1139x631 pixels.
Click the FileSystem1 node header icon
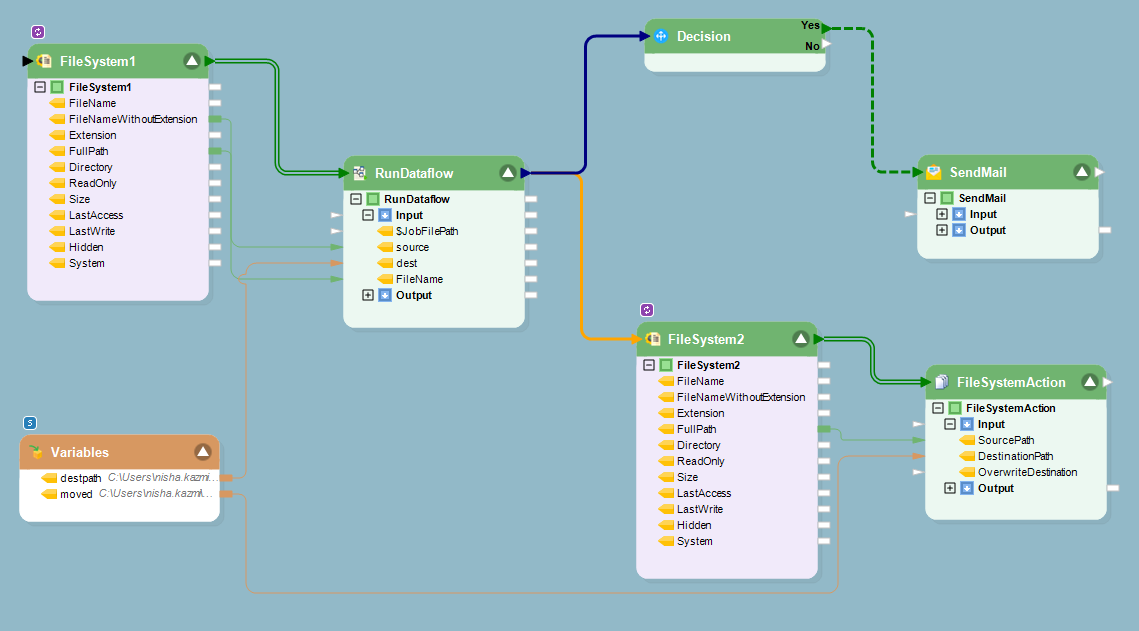click(44, 62)
